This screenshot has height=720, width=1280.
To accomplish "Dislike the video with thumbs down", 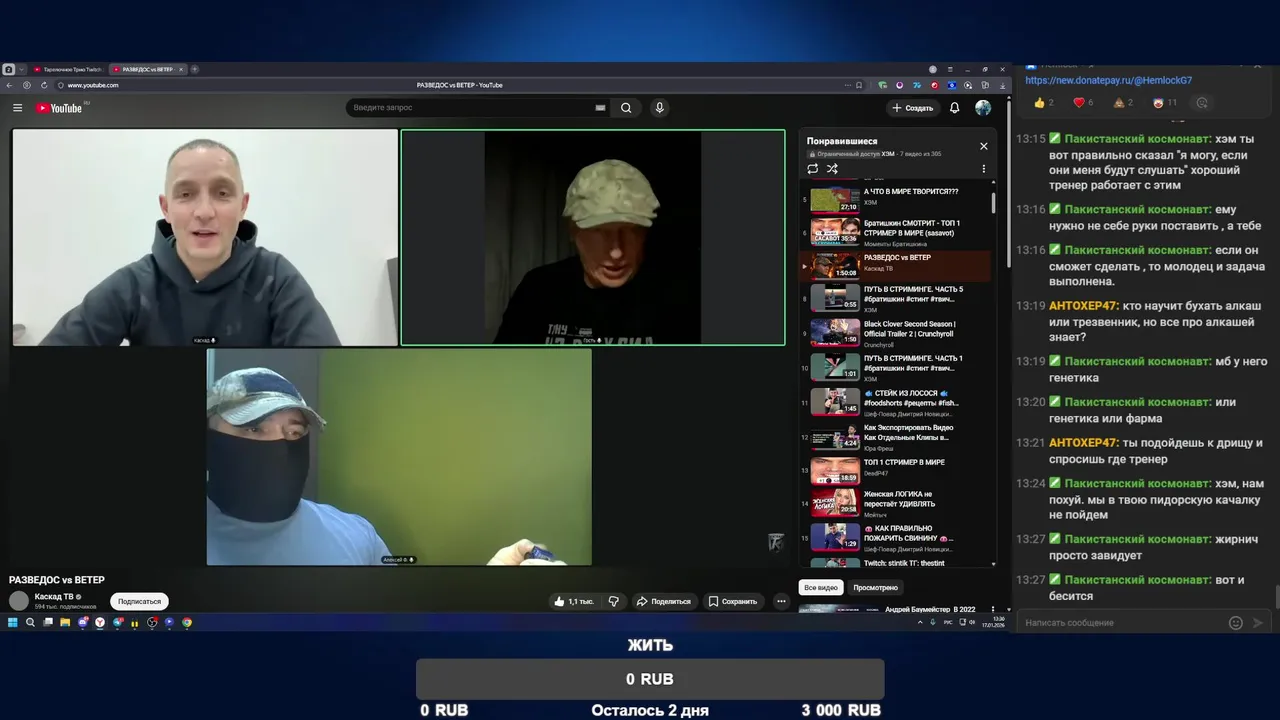I will tap(614, 601).
